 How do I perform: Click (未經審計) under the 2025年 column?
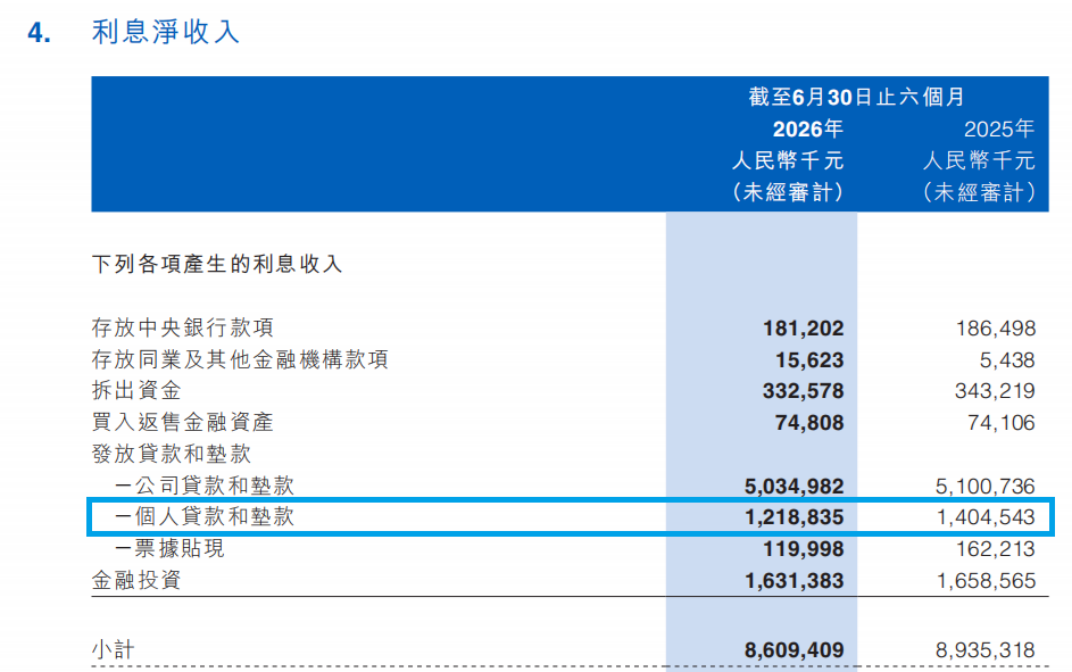coord(979,192)
